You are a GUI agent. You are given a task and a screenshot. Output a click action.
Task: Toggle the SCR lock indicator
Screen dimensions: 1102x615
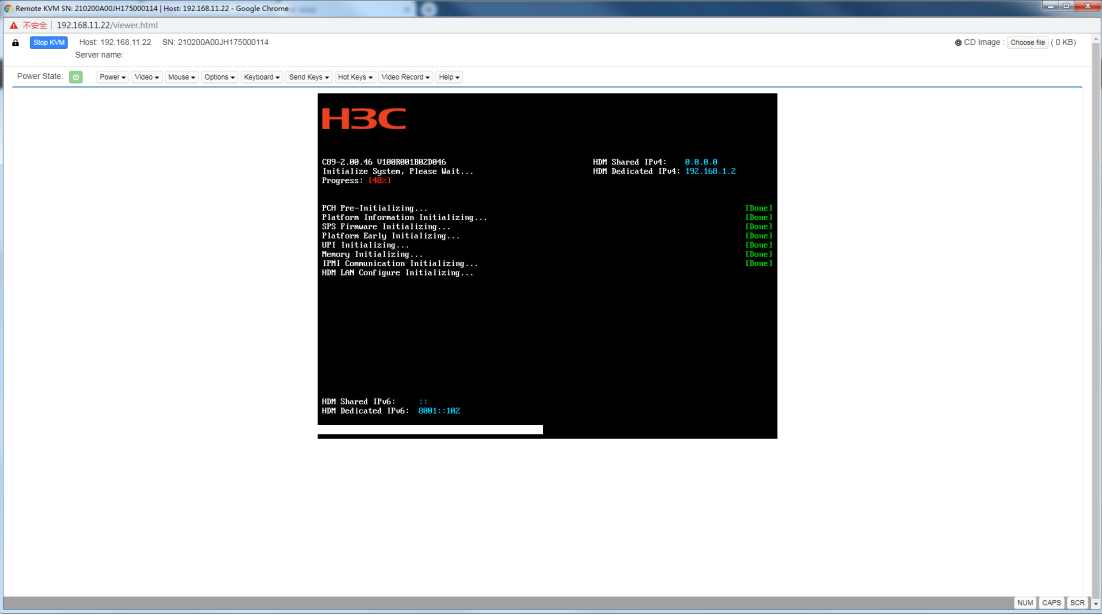pyautogui.click(x=1077, y=603)
